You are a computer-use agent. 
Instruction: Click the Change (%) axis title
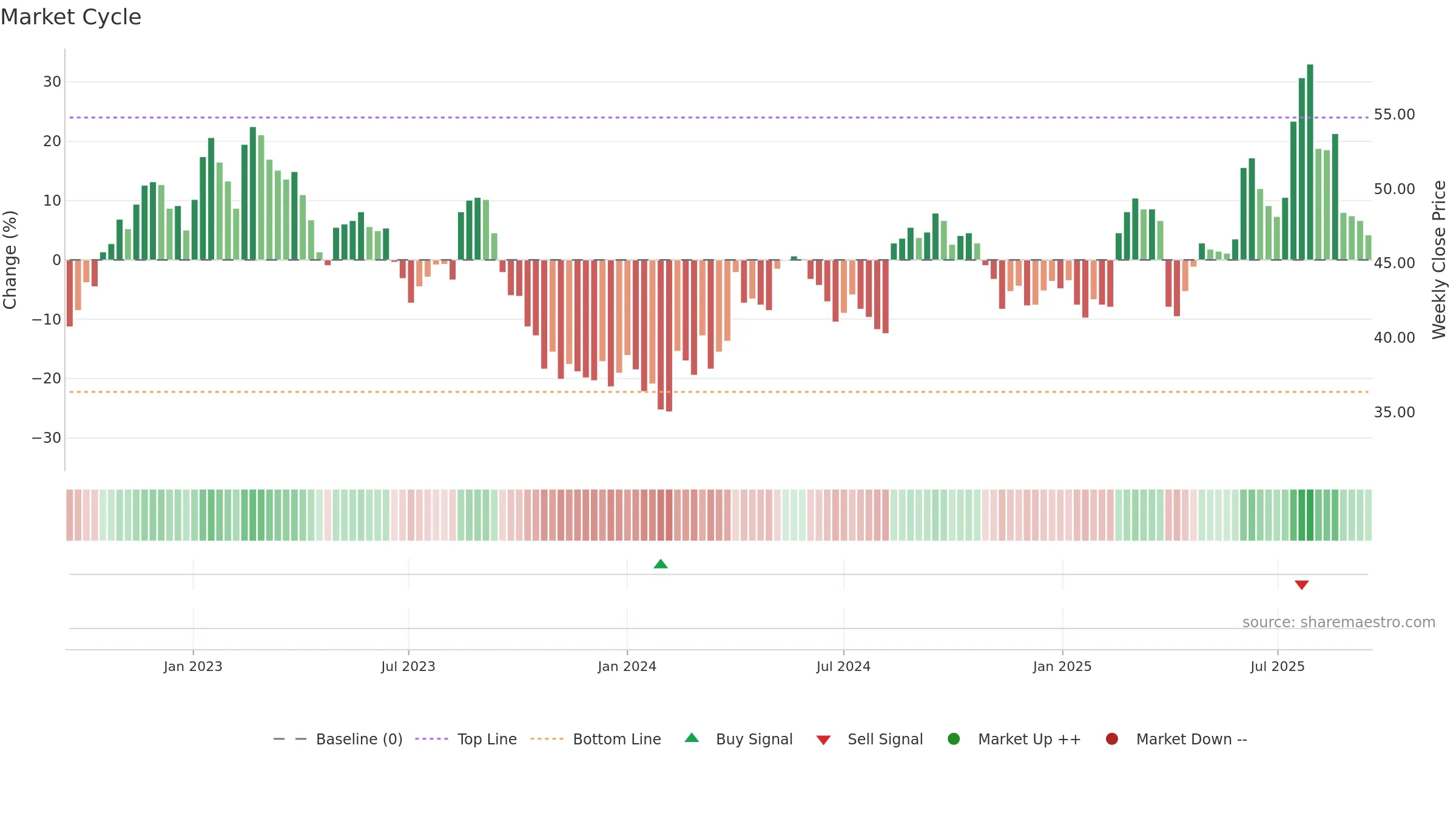(10, 260)
